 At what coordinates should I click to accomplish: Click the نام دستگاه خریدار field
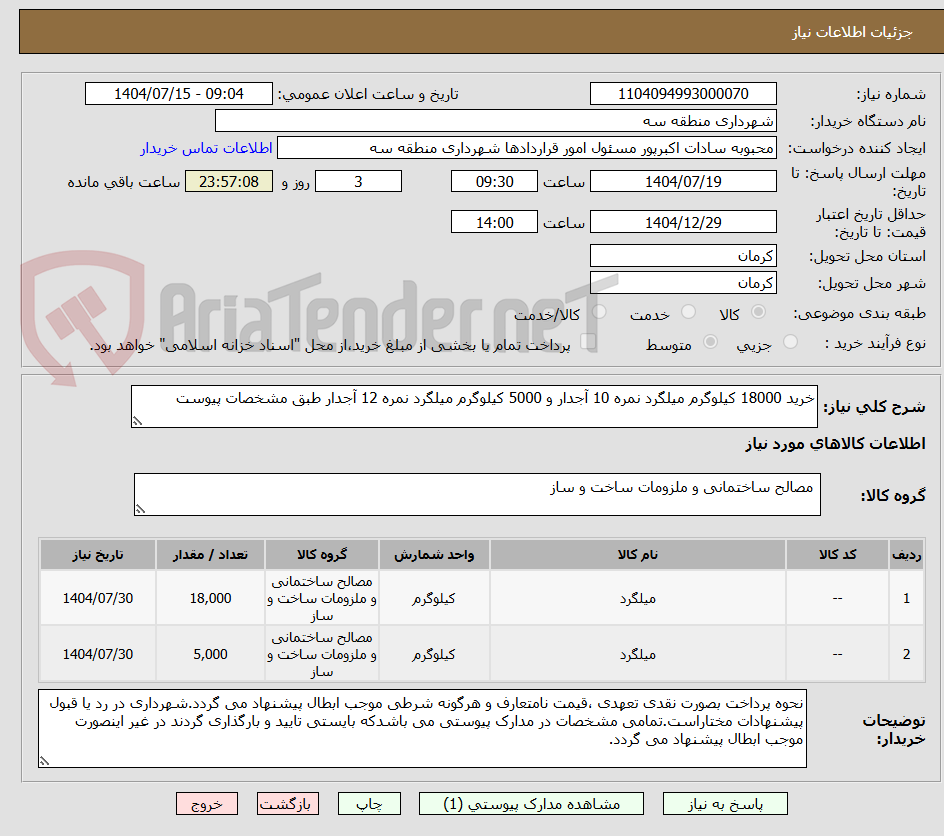coord(495,121)
